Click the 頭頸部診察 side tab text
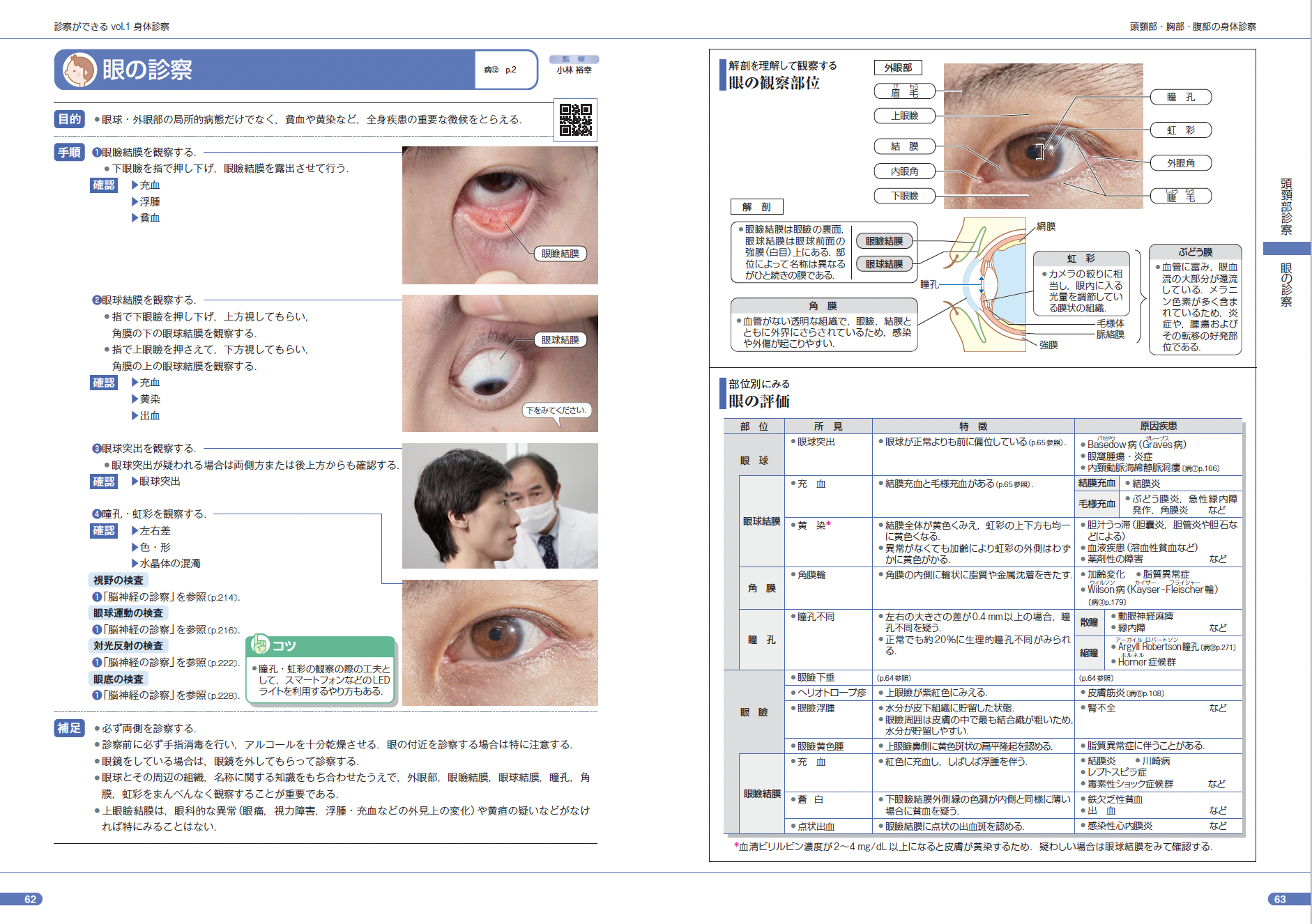Screen dimensions: 1312x924 [x=1286, y=207]
